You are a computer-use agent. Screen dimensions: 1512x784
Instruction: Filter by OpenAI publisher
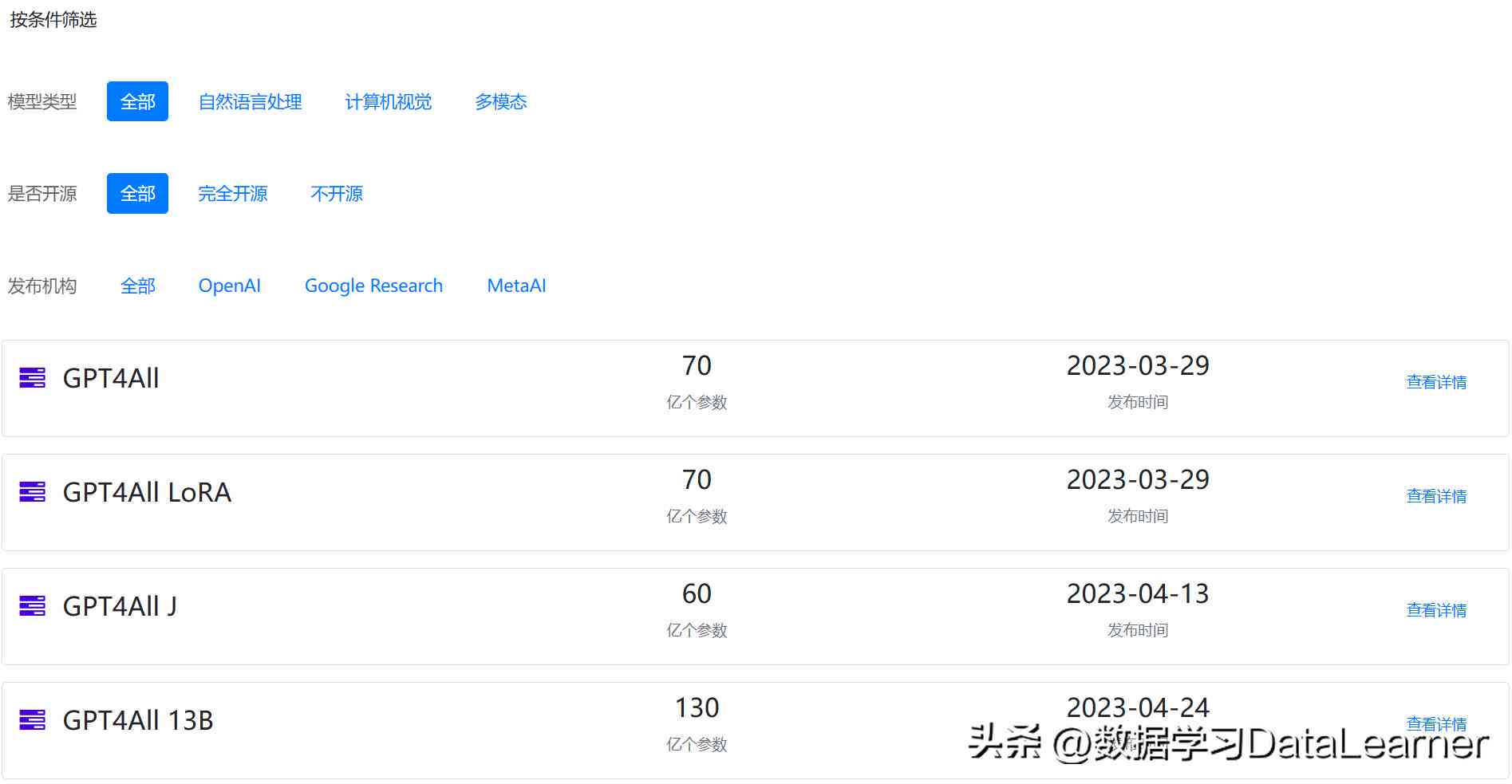(x=229, y=286)
